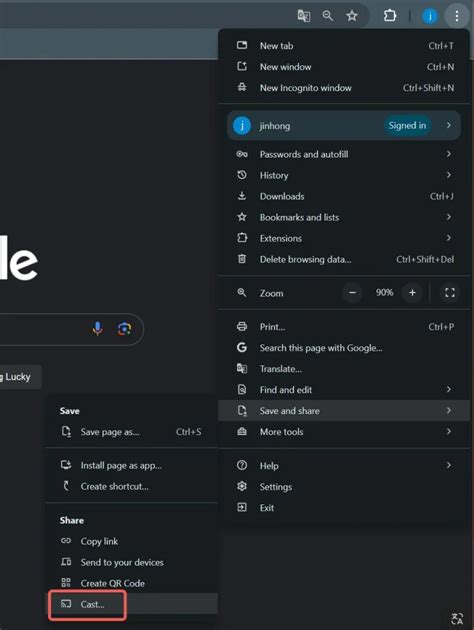Click the Help question mark icon
The width and height of the screenshot is (474, 630).
[x=242, y=465]
